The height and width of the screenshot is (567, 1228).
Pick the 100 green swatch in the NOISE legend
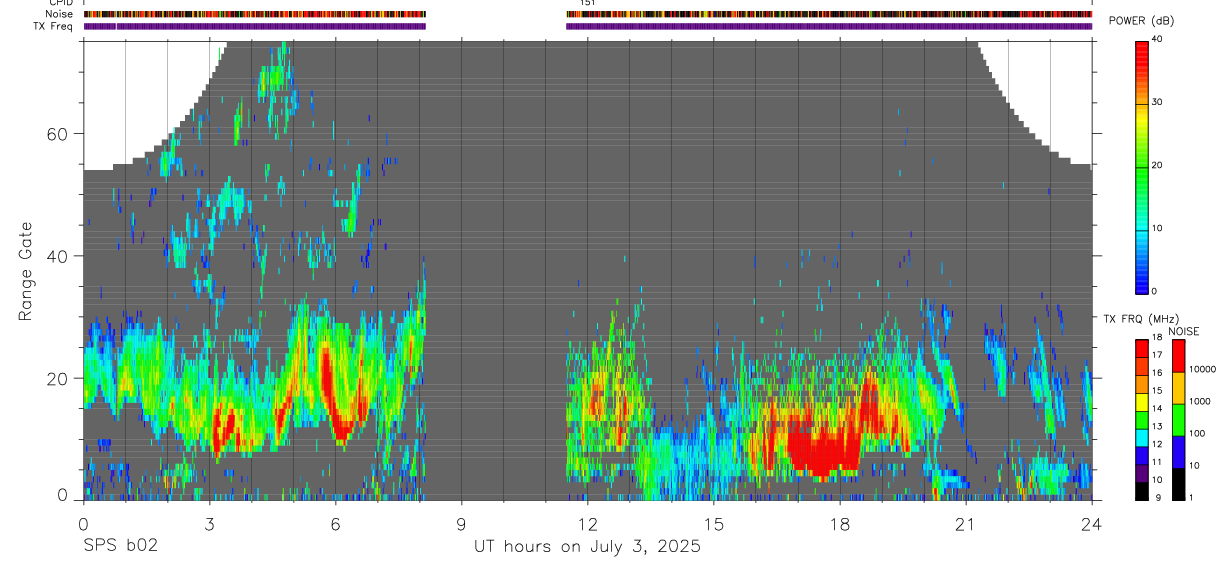[1178, 420]
